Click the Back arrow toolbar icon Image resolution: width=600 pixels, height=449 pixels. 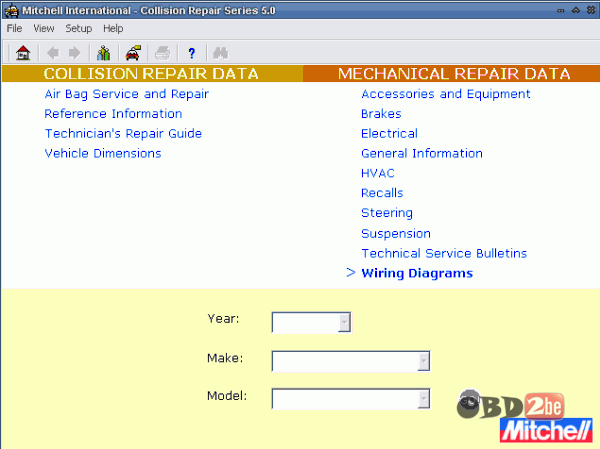(x=53, y=53)
